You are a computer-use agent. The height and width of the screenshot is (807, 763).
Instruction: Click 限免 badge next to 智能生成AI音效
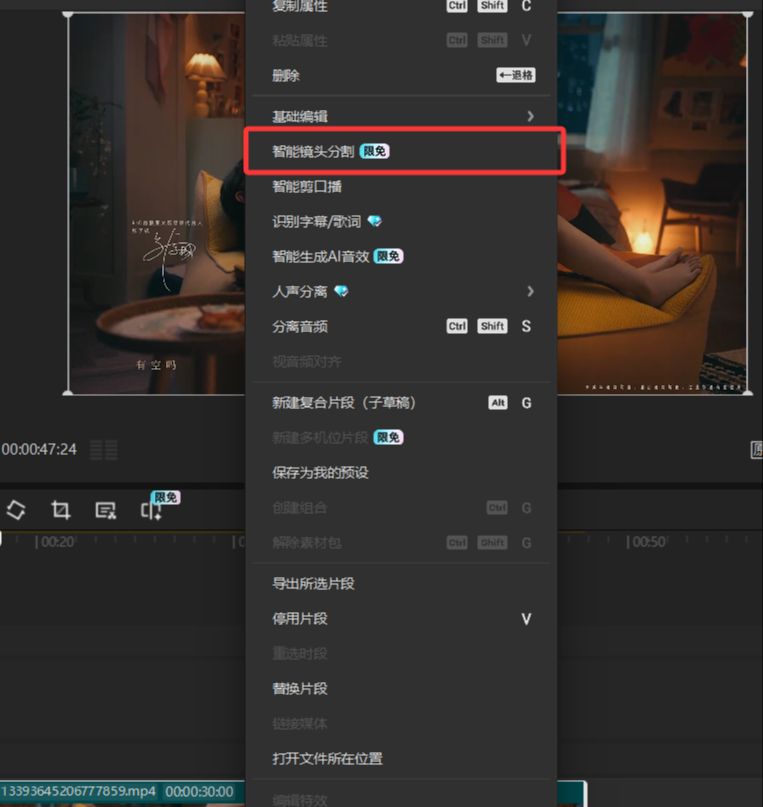[x=388, y=256]
